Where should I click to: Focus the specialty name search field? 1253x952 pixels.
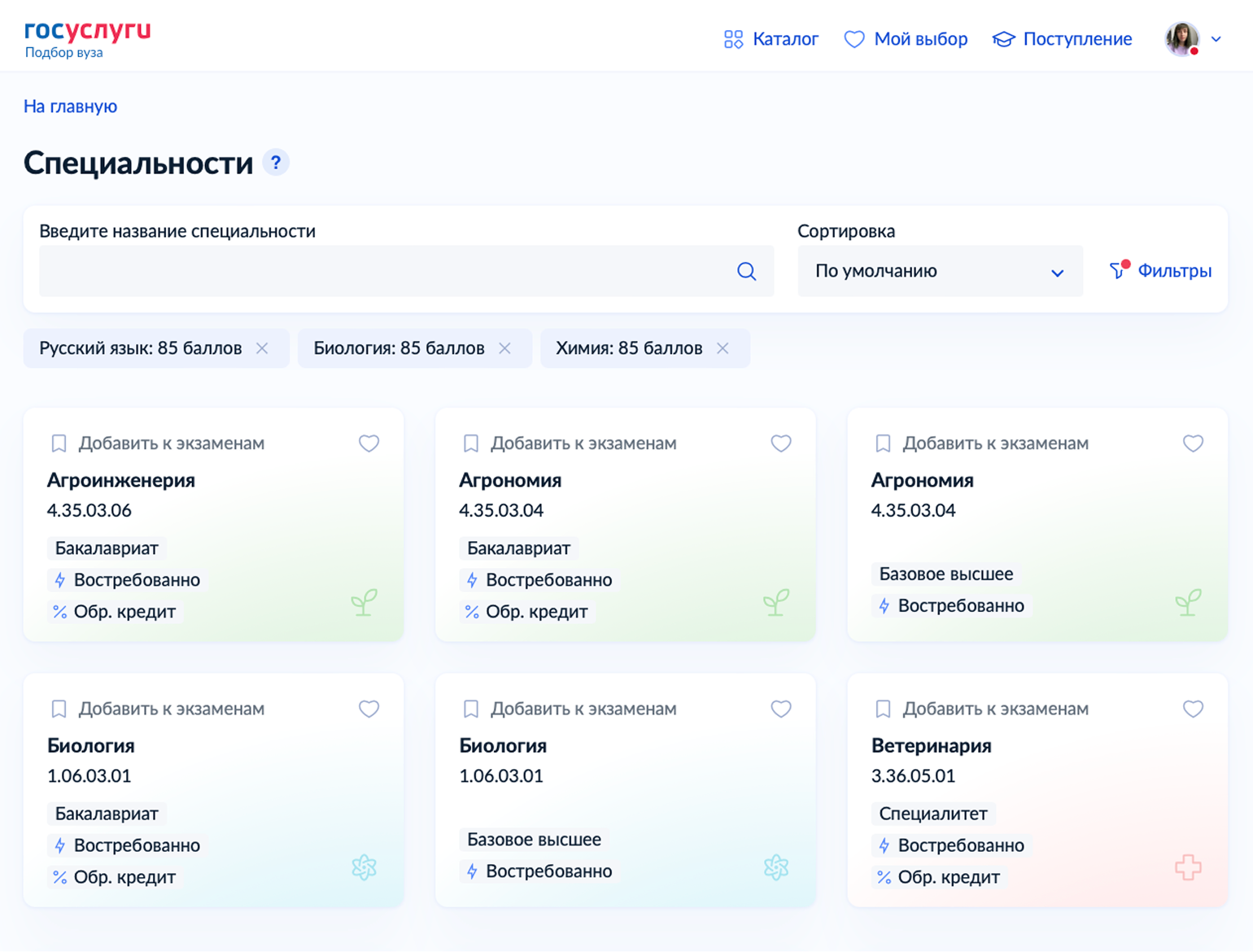tap(406, 271)
